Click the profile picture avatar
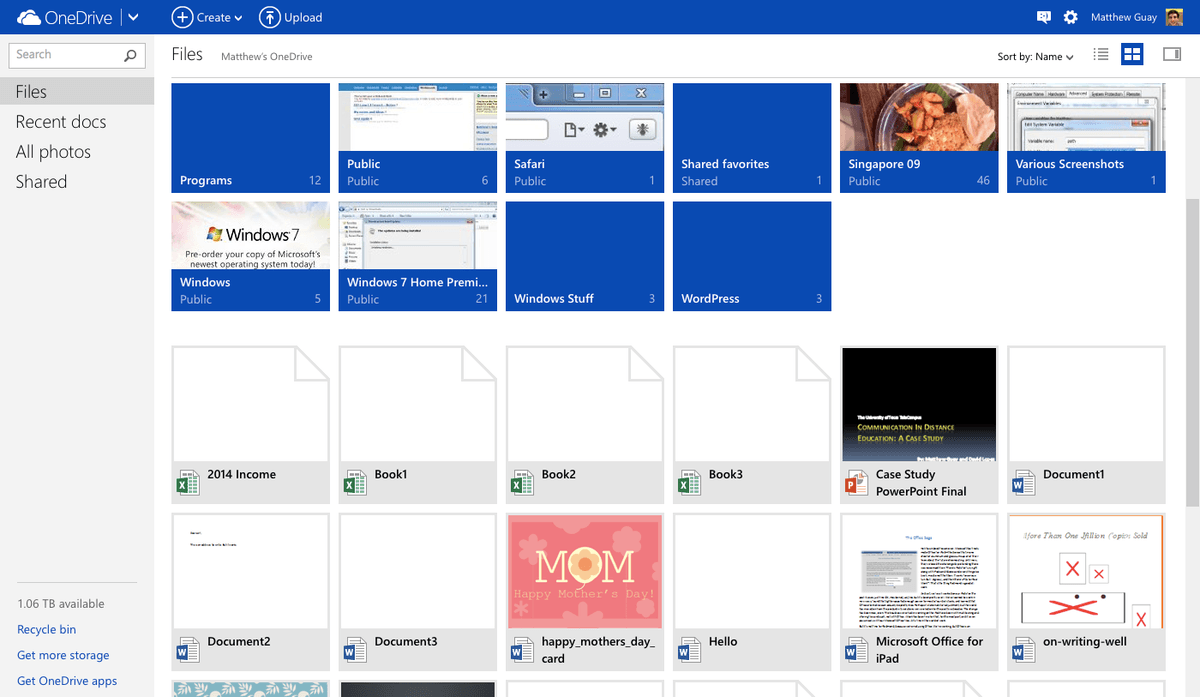 pos(1175,17)
